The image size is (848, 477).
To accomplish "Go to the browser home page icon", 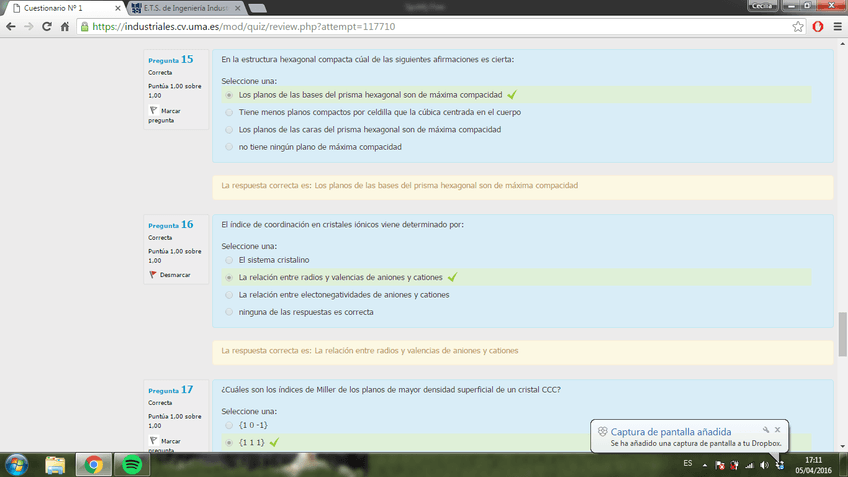I will [65, 27].
